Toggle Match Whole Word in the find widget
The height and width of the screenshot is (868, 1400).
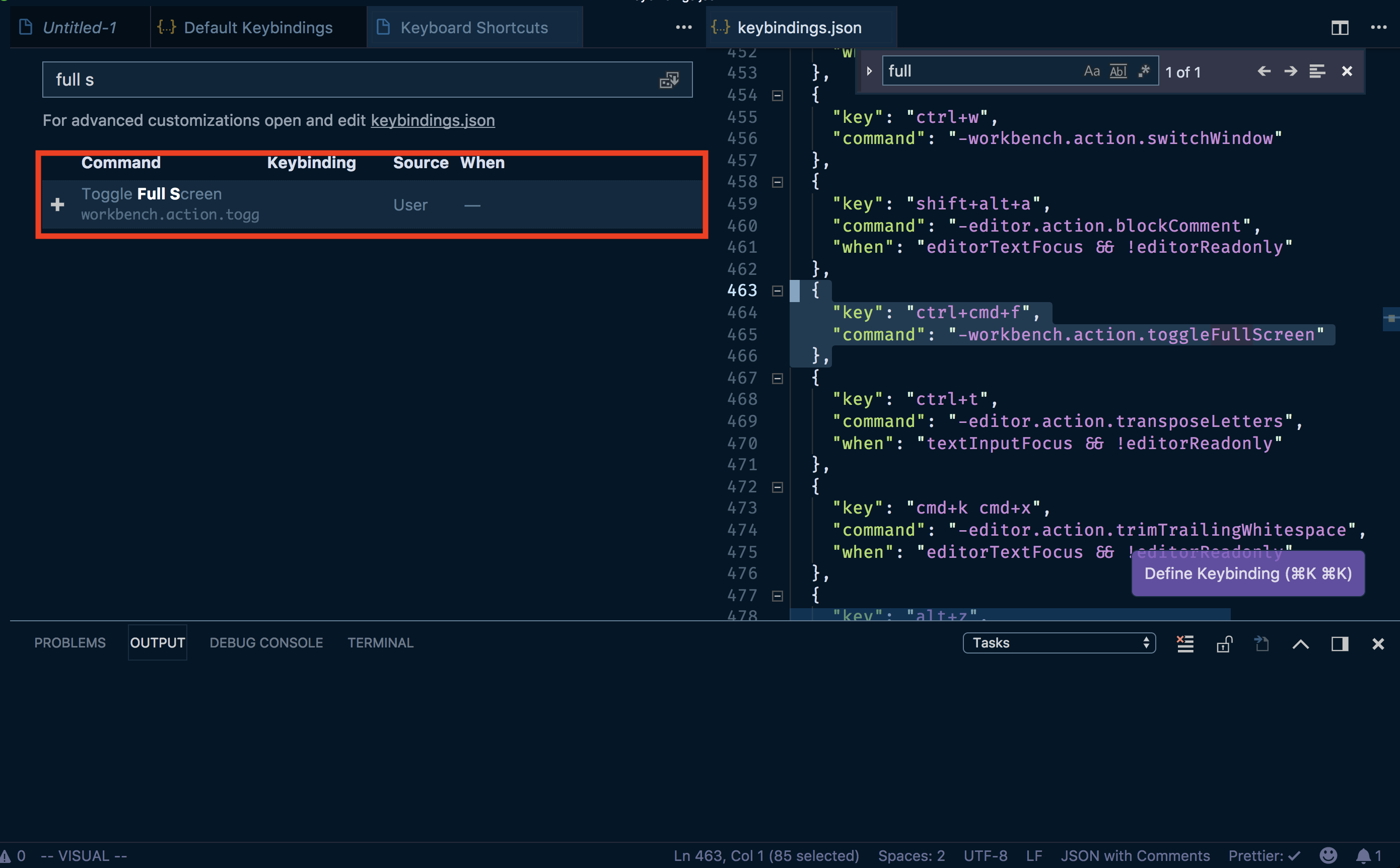coord(1117,70)
